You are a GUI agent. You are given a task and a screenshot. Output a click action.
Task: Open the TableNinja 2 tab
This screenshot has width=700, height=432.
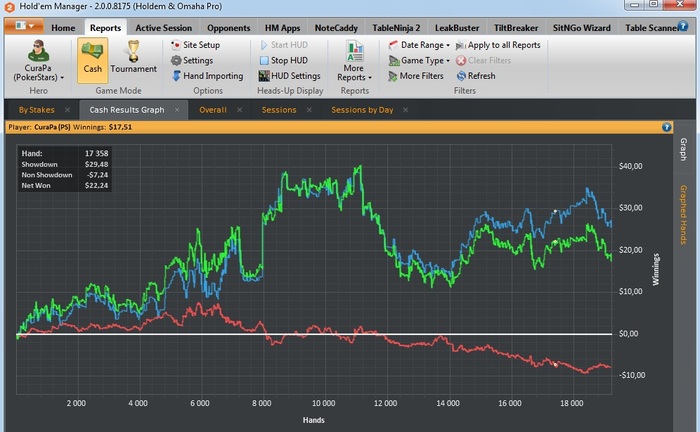click(396, 28)
